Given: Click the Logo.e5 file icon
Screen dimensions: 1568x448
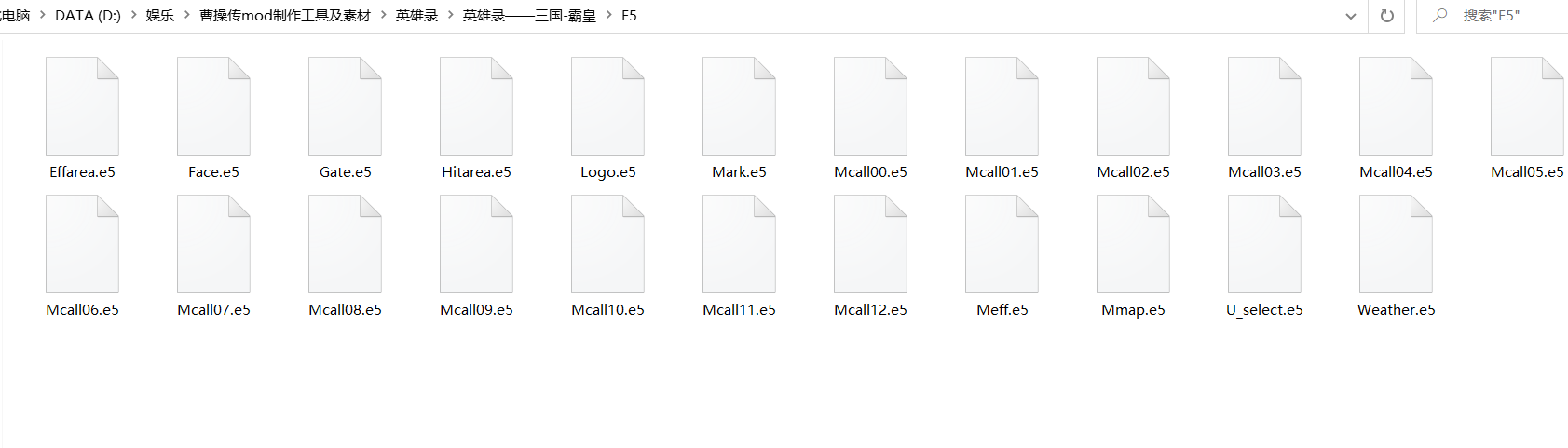Looking at the screenshot, I should tap(607, 106).
